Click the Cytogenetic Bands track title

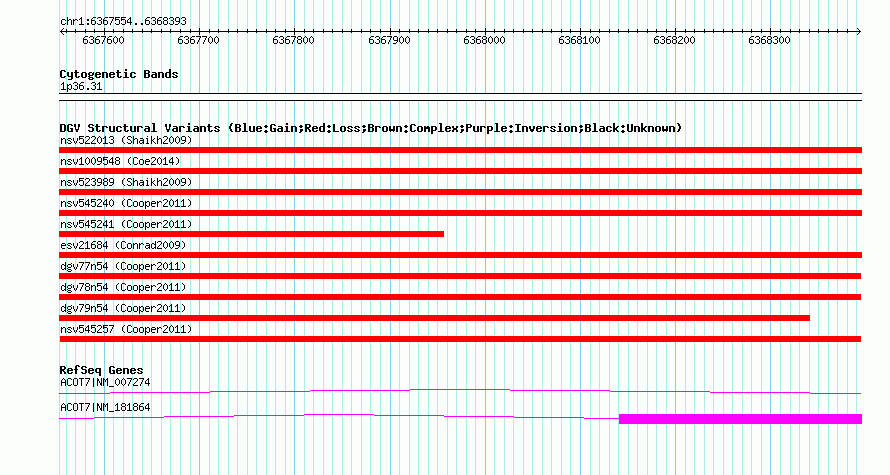[119, 74]
